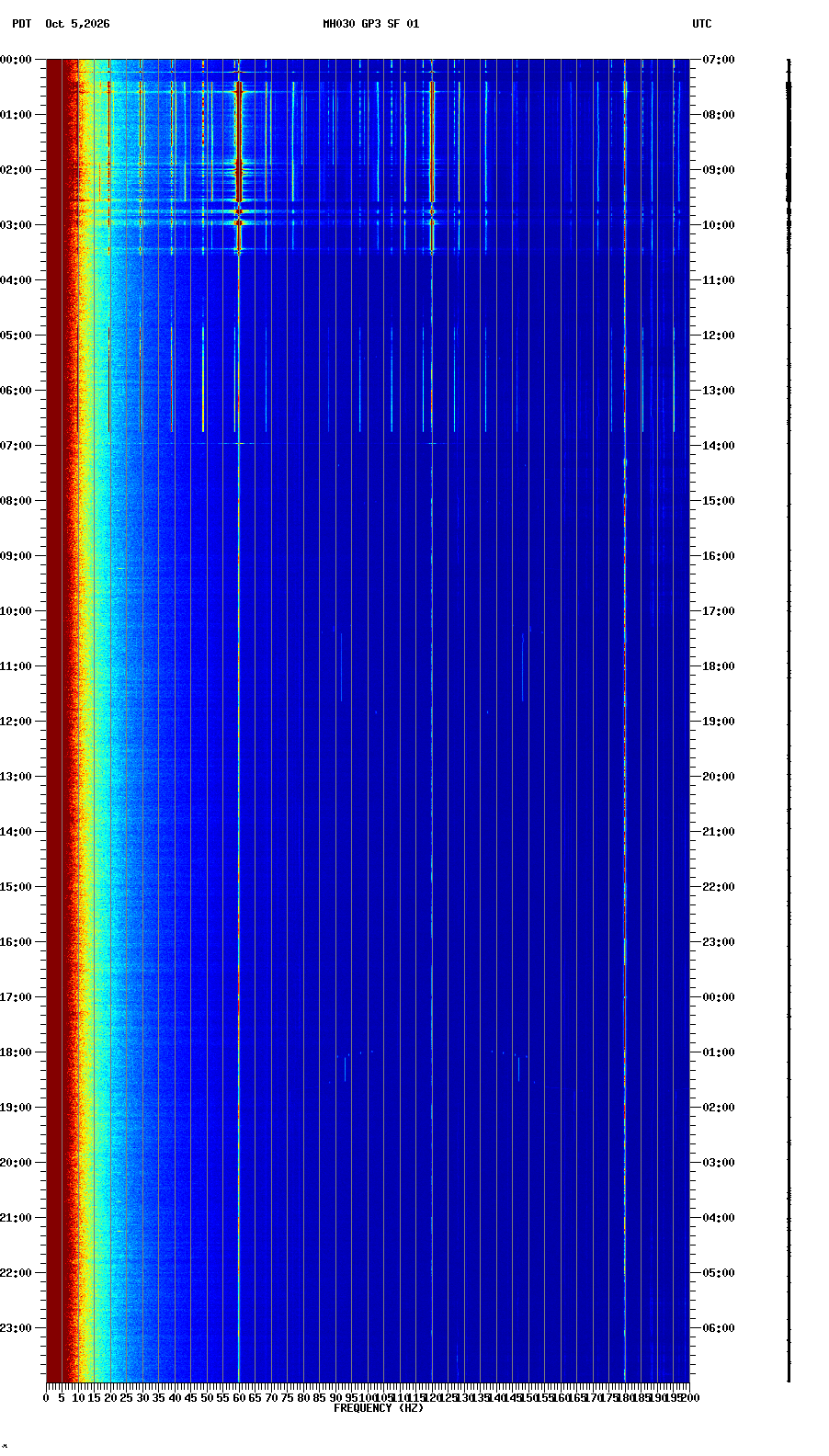
Task: Click 23:00 on the UTC time axis
Action: [x=719, y=942]
